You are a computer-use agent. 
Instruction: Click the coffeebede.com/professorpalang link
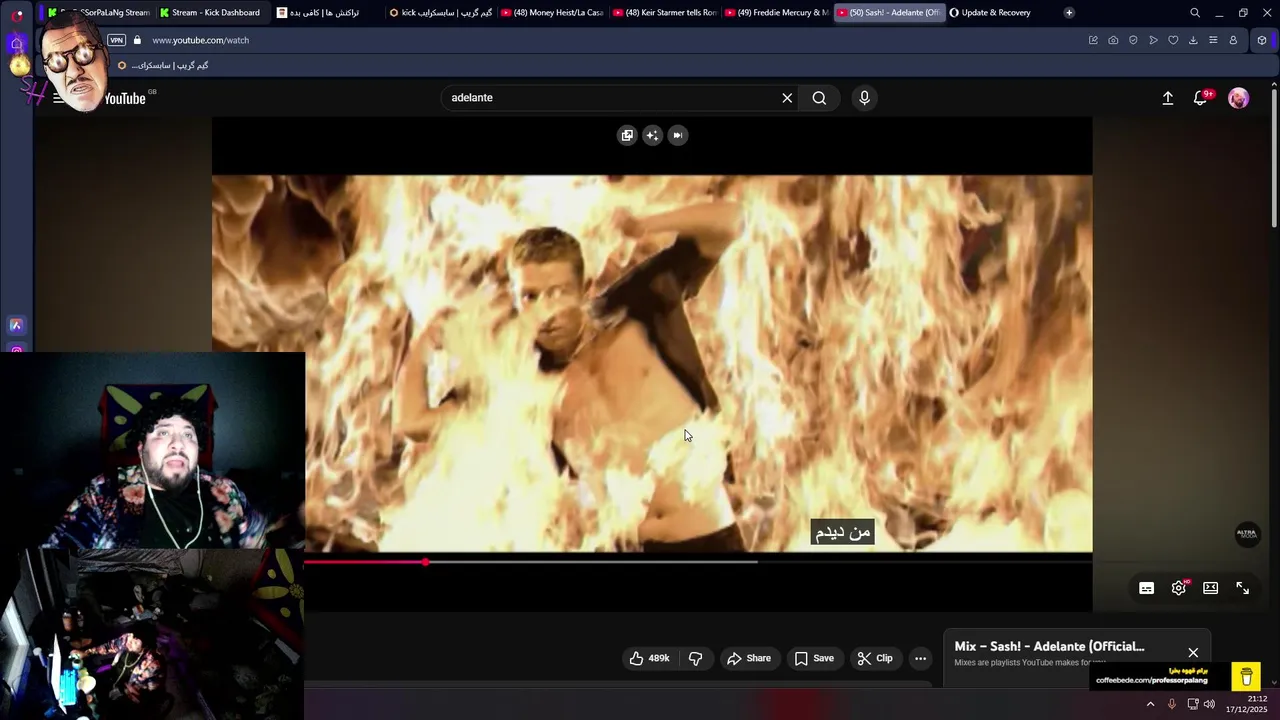(x=1151, y=681)
